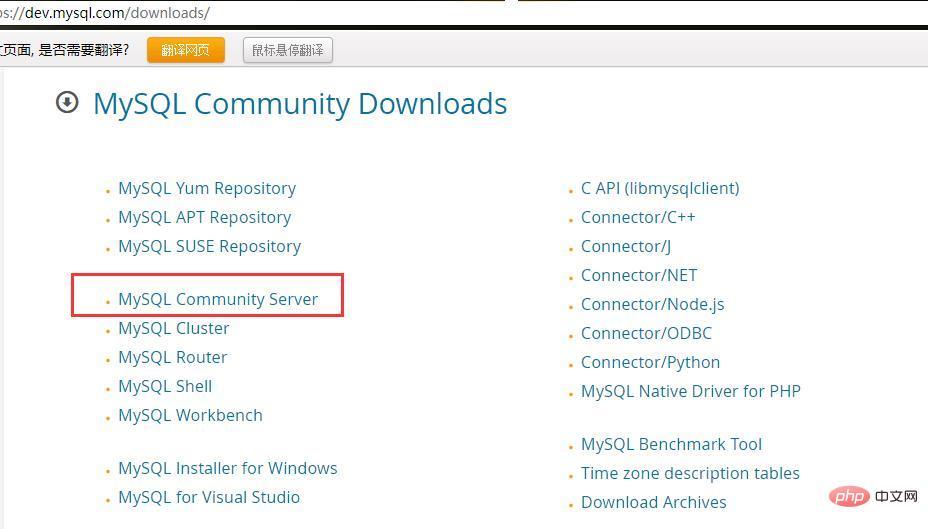Click the 鼠标悬停翻译 hover translate button
Image resolution: width=928 pixels, height=529 pixels.
click(288, 50)
